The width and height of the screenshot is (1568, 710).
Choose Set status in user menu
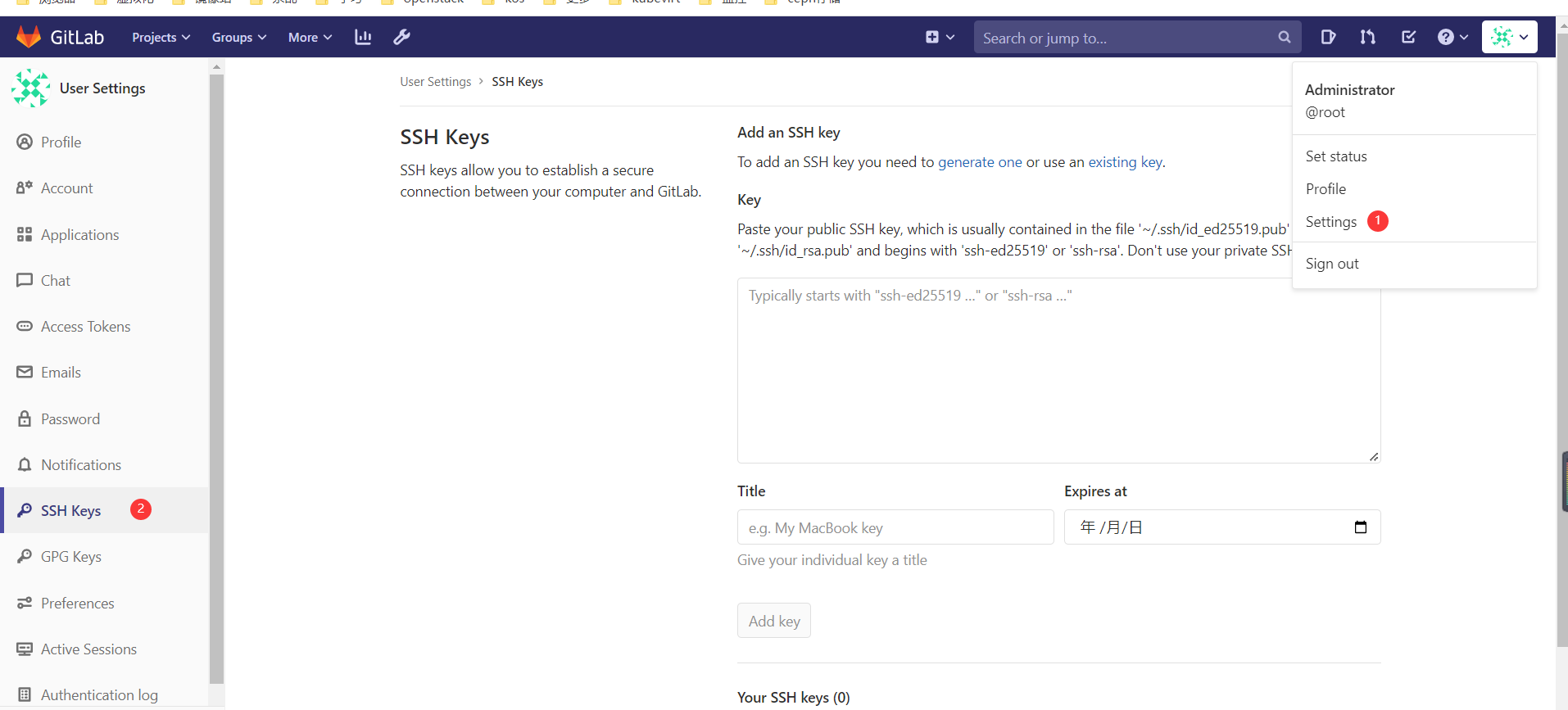(x=1336, y=156)
